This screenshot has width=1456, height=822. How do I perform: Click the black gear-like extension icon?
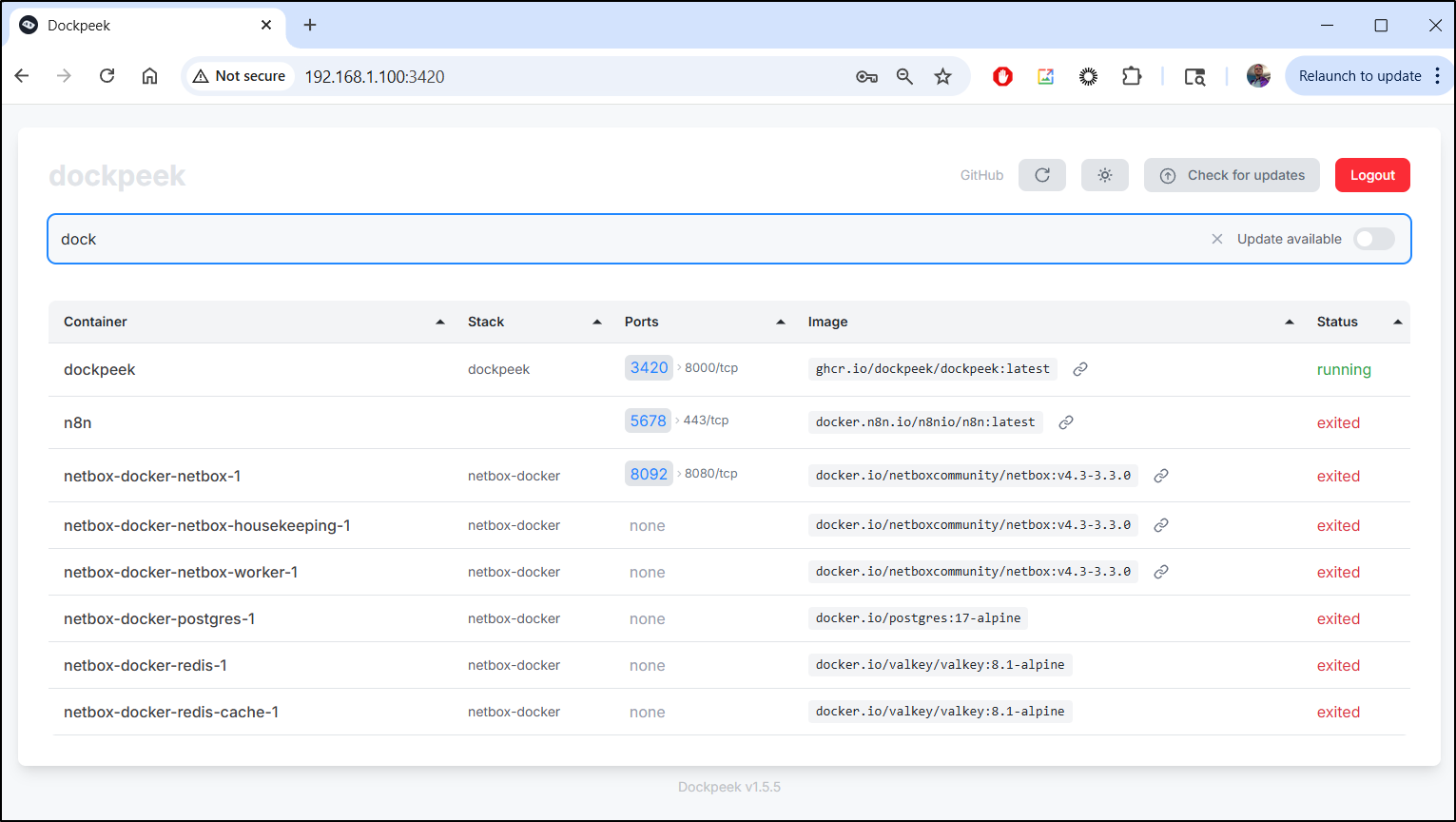pyautogui.click(x=1088, y=76)
